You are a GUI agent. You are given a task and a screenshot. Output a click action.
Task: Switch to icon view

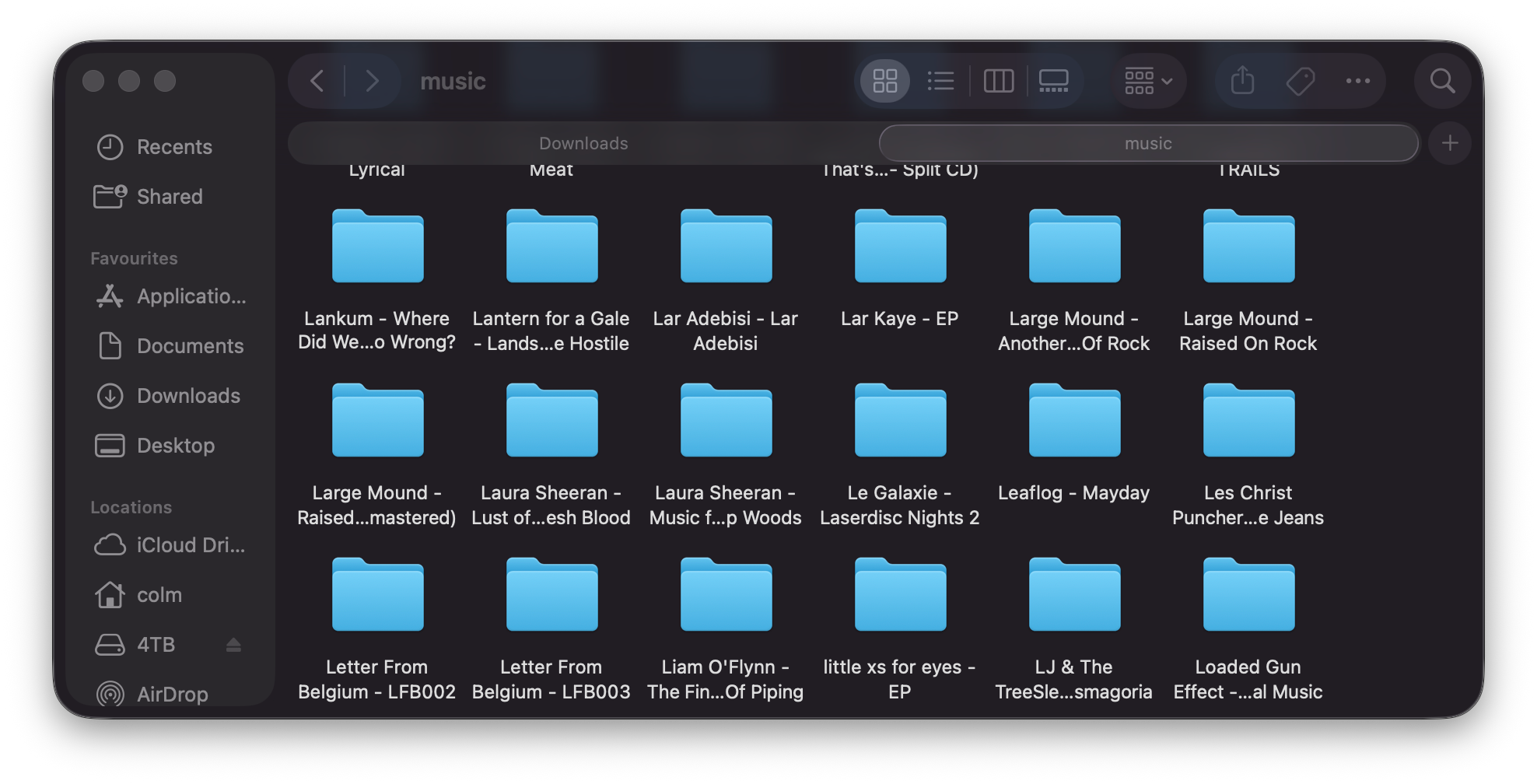click(885, 81)
